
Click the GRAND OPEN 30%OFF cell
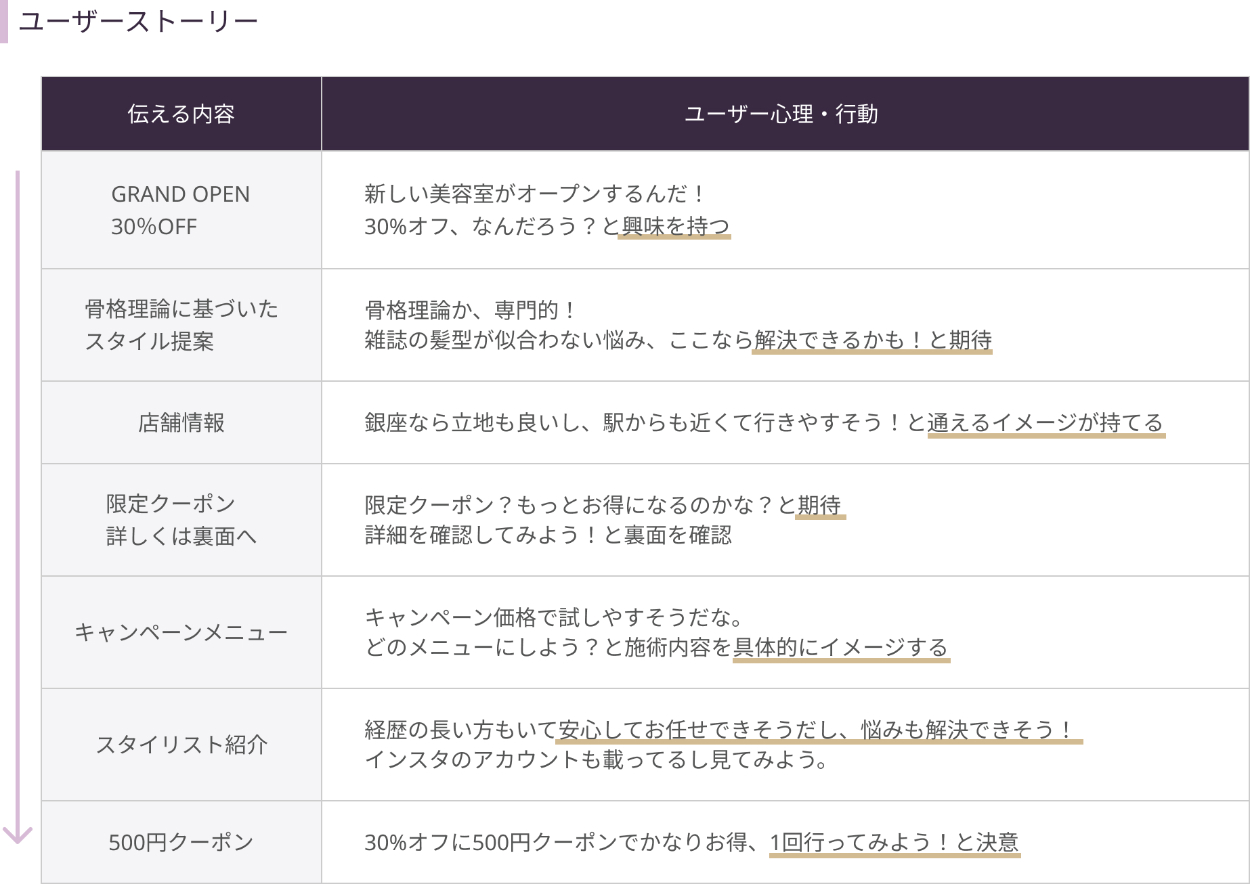point(181,210)
